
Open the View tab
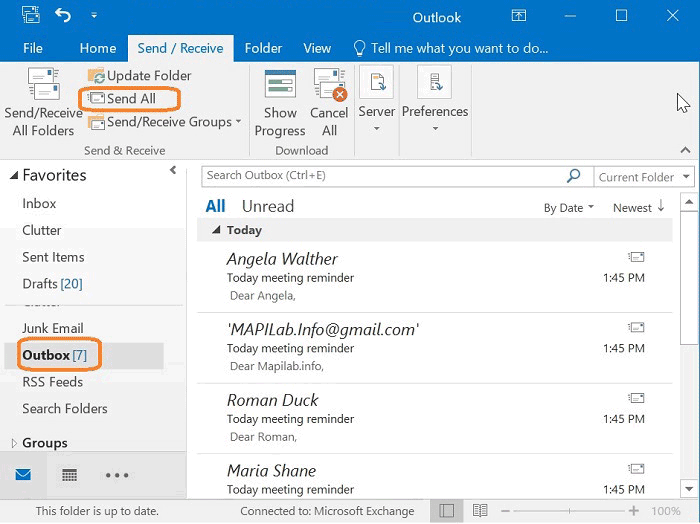(317, 48)
